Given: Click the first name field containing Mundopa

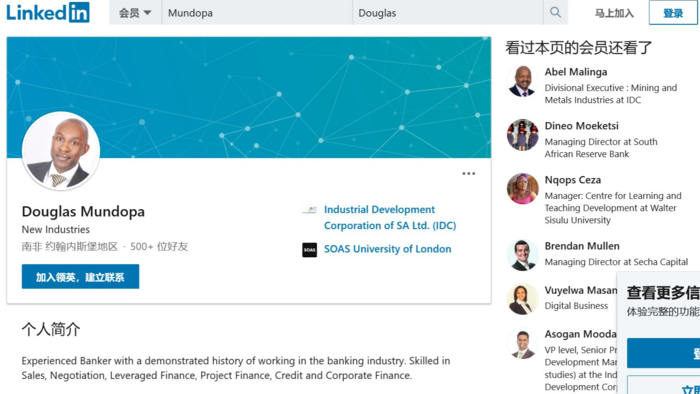Looking at the screenshot, I should [x=257, y=13].
